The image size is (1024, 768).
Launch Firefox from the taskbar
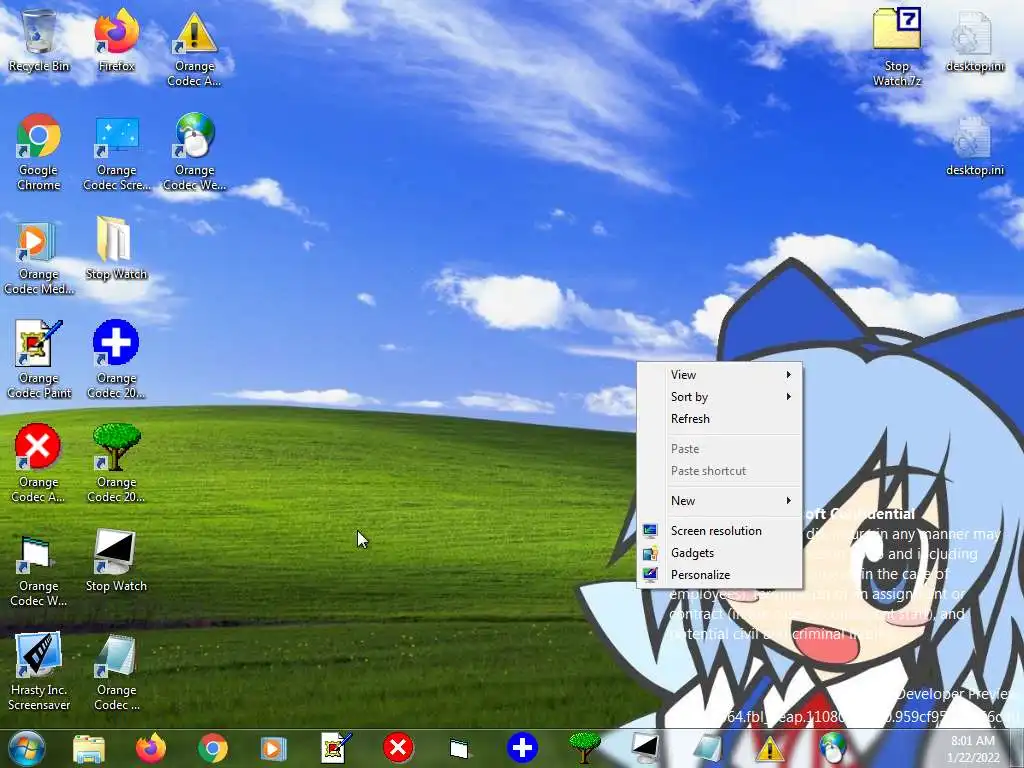pos(151,748)
